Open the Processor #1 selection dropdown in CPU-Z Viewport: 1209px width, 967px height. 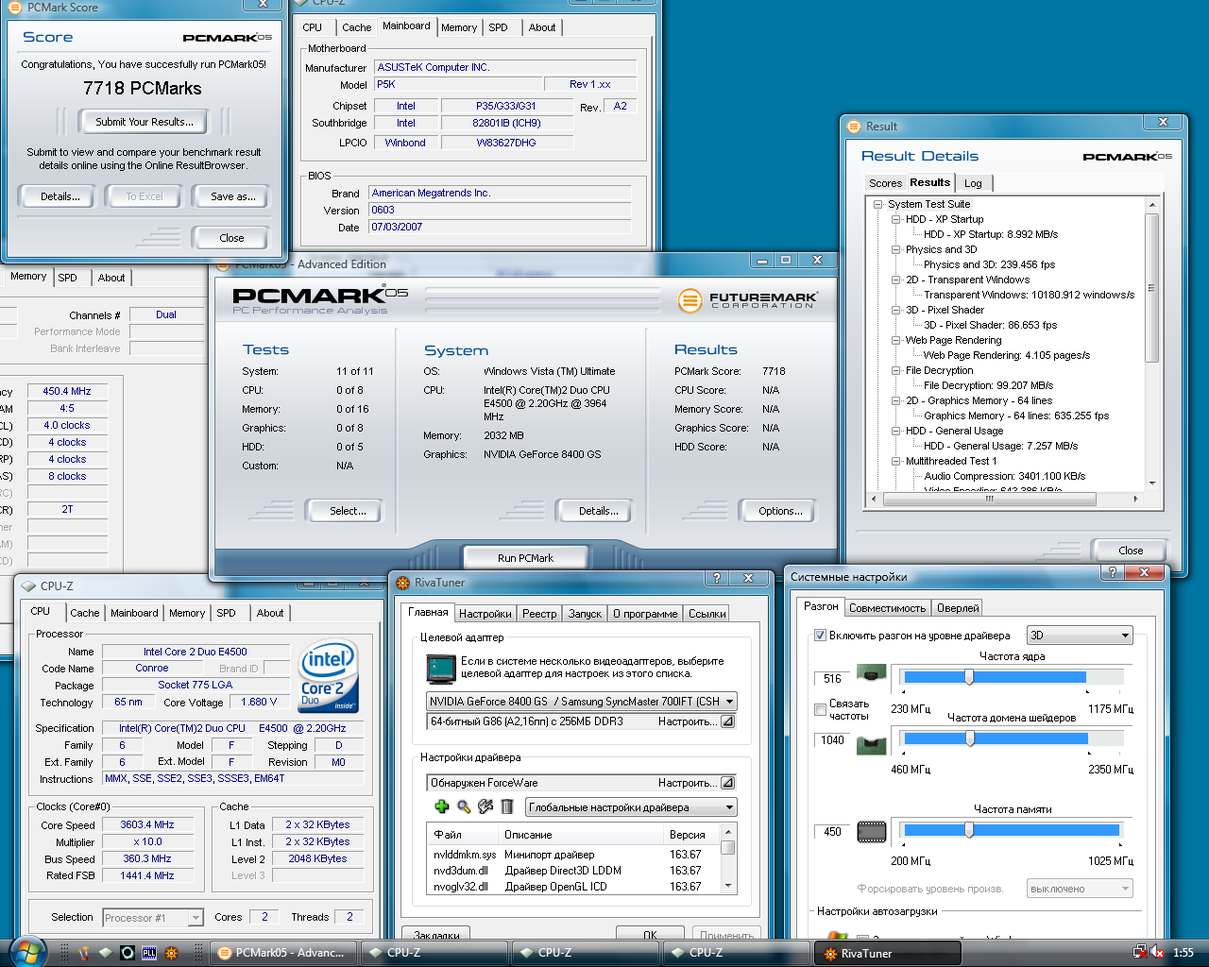tap(153, 917)
